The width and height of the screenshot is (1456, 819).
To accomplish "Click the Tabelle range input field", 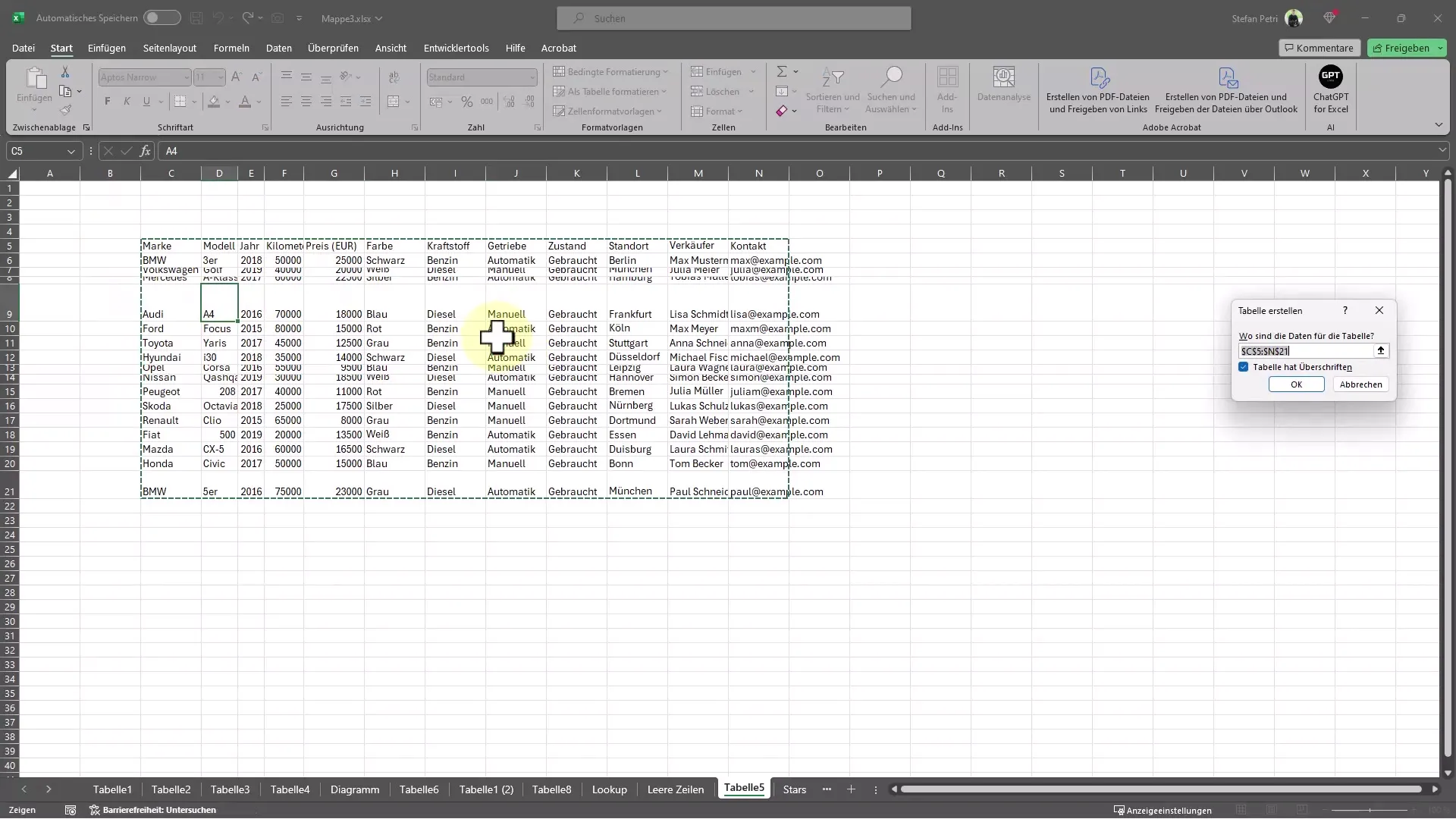I will 1303,351.
